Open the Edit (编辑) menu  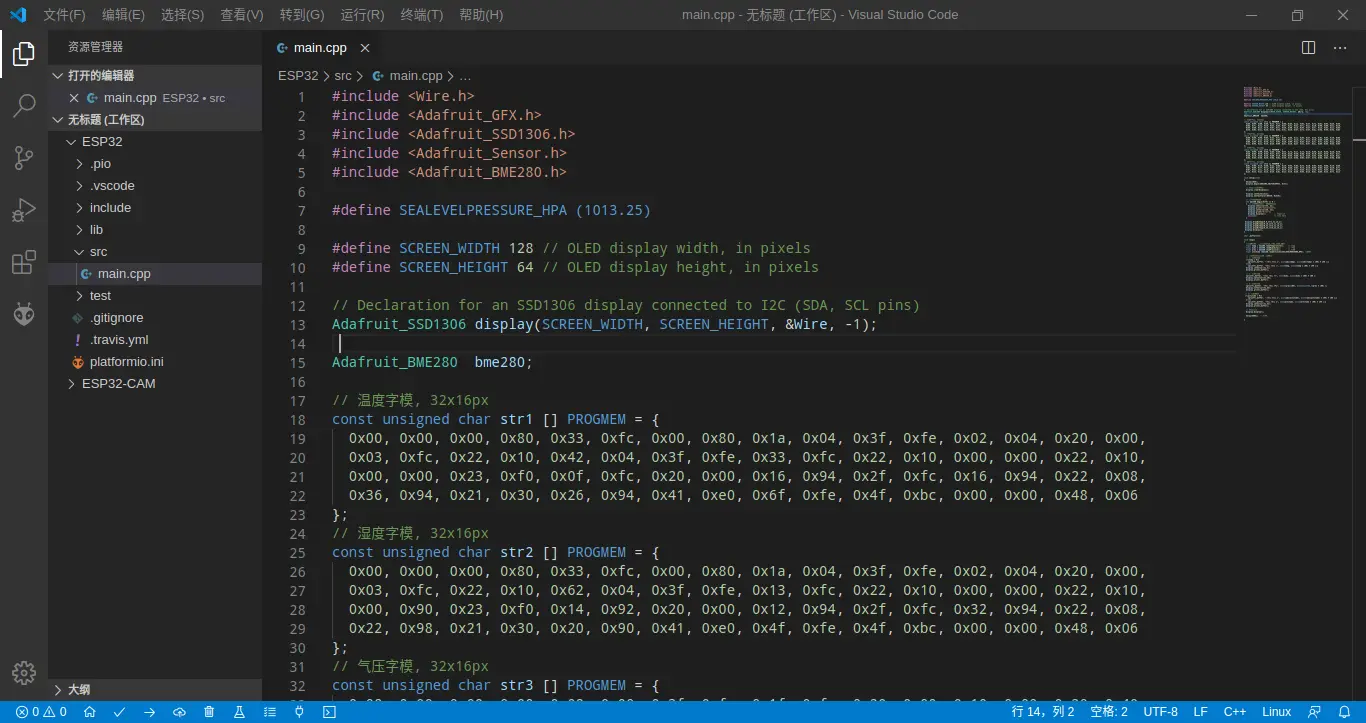click(x=123, y=15)
